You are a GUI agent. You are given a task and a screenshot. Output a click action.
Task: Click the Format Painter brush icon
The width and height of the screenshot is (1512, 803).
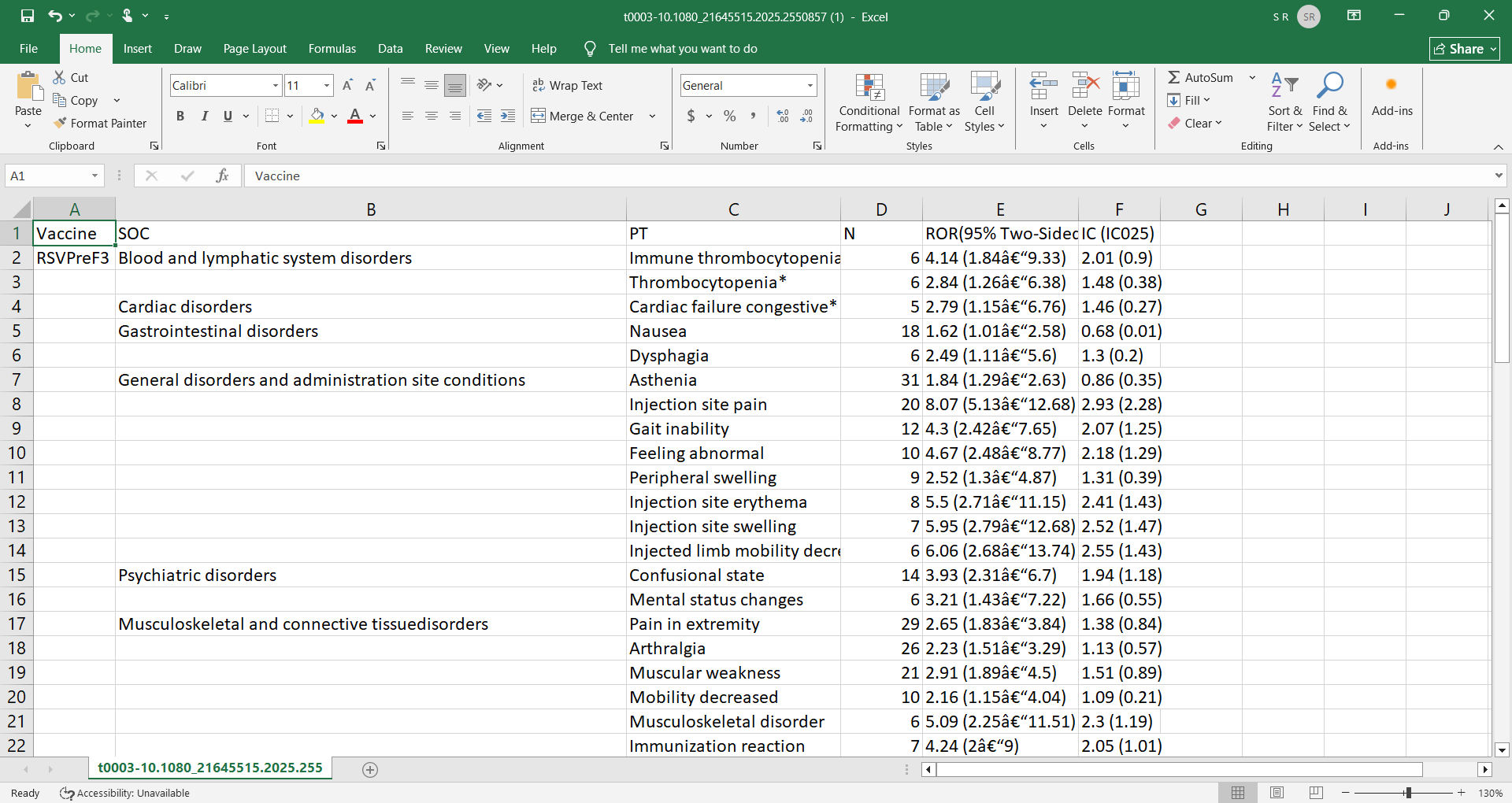tap(60, 124)
